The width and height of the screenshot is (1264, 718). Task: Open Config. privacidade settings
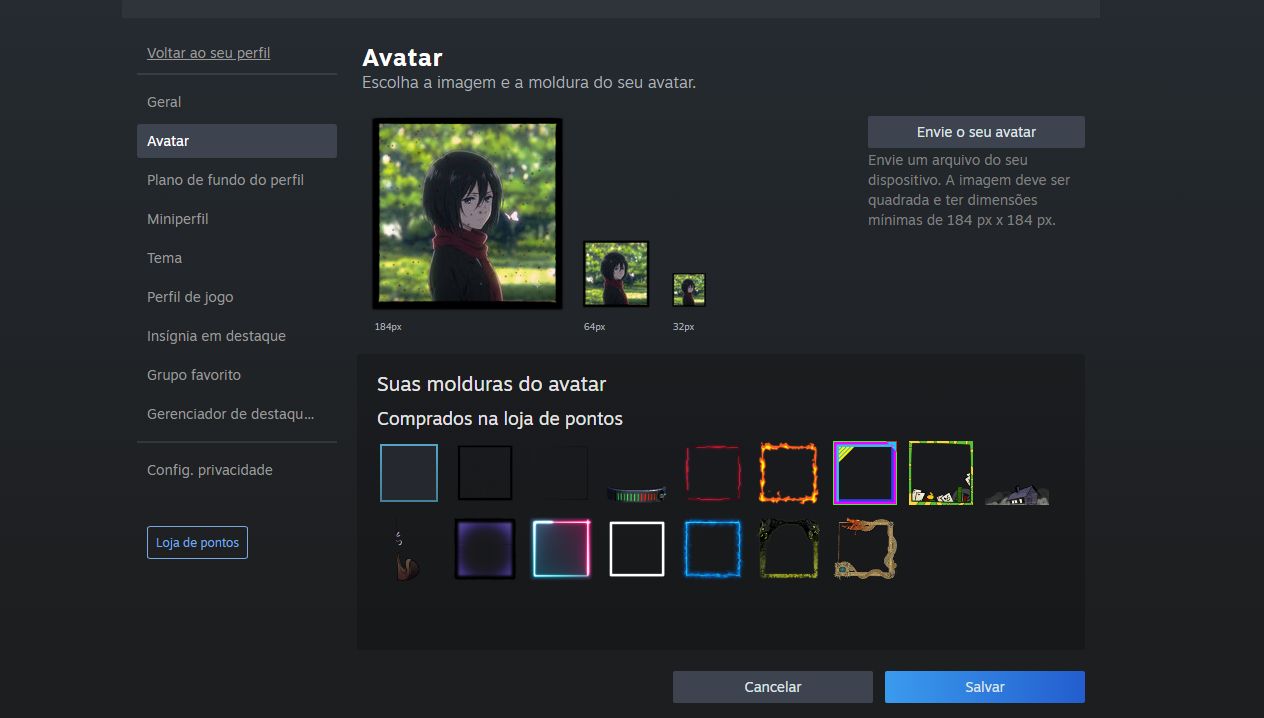237,470
